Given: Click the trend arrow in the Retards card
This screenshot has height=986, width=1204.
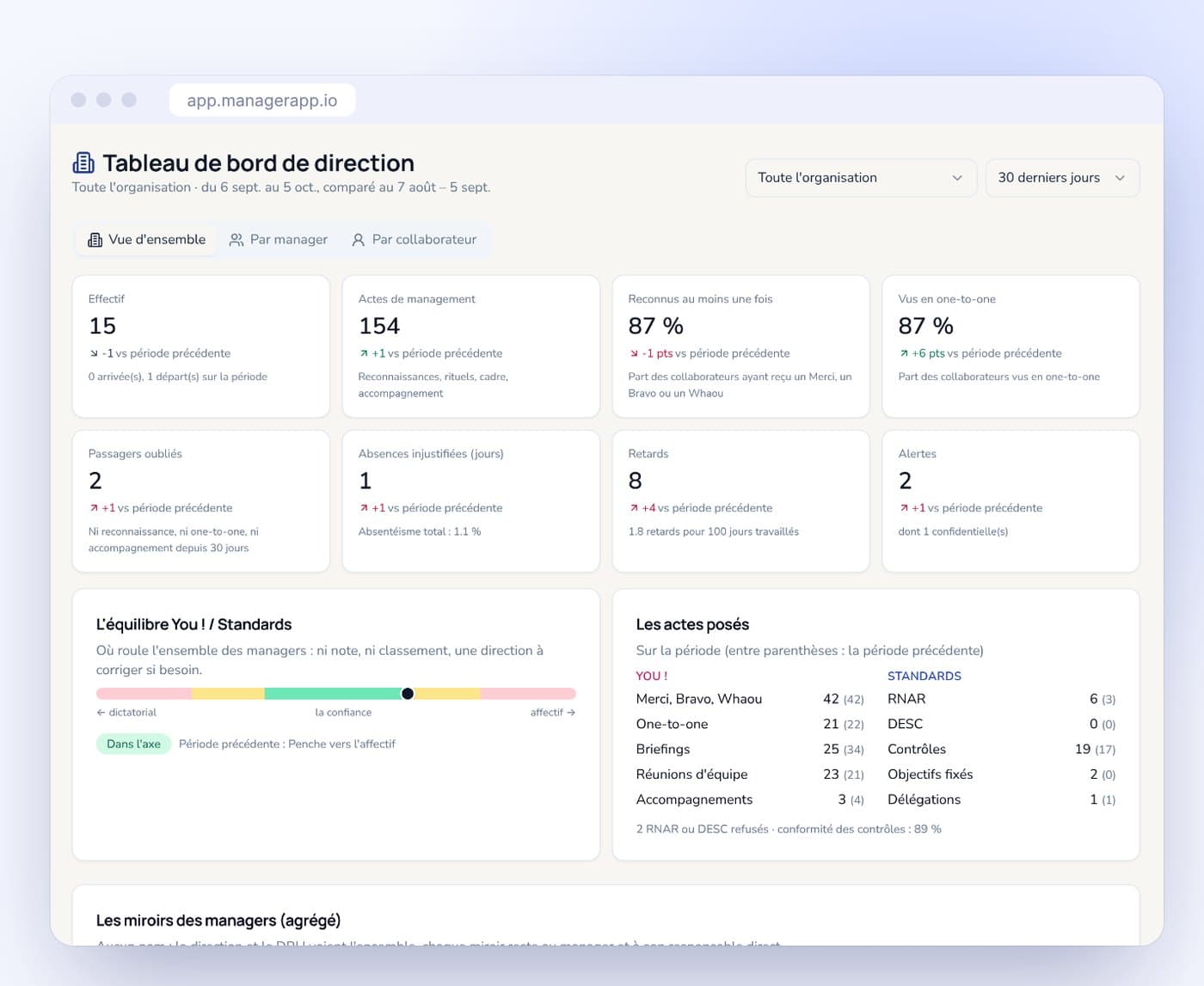Looking at the screenshot, I should click(634, 508).
